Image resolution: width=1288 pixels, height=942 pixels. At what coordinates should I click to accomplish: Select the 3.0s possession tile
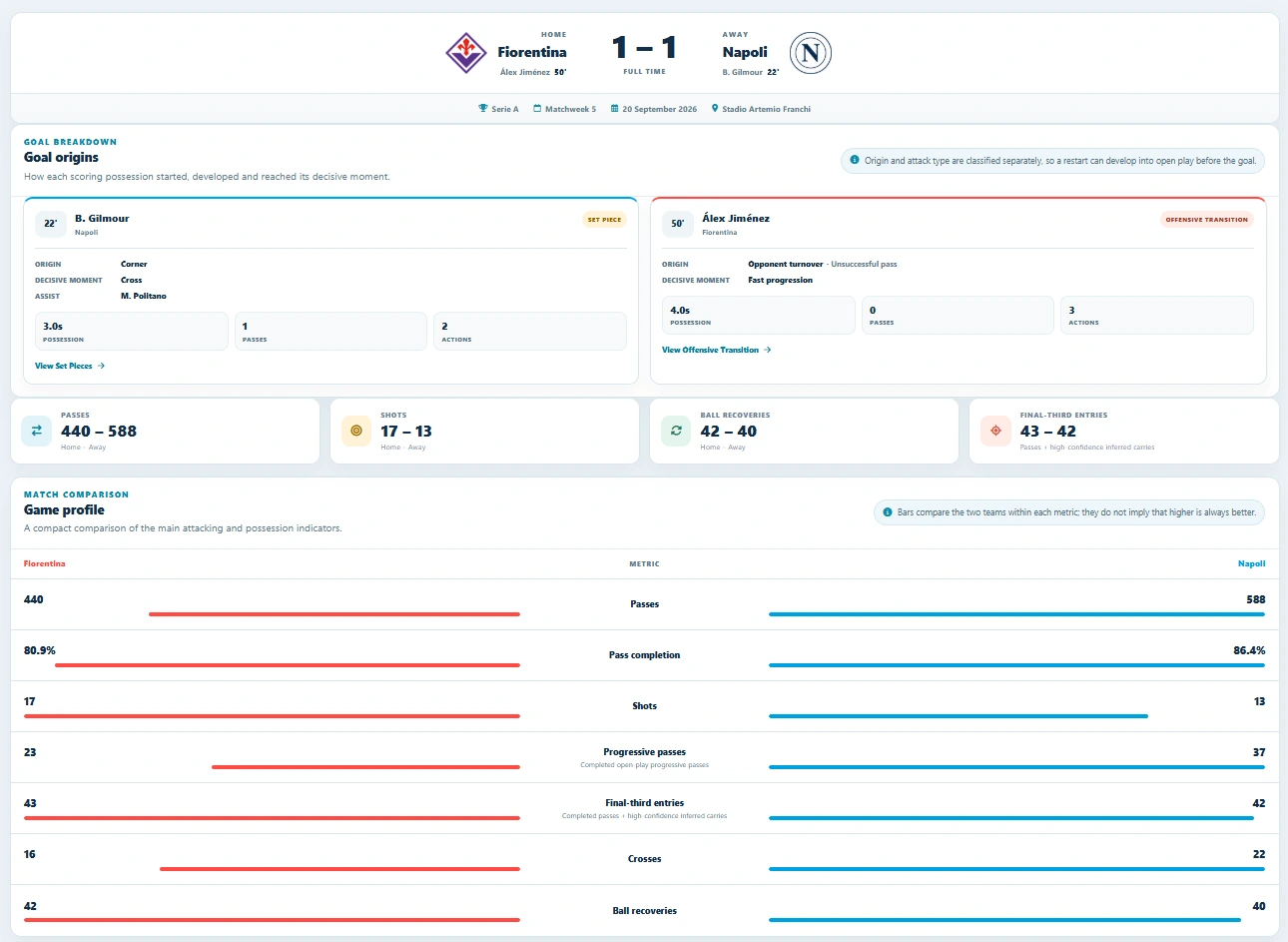[132, 332]
